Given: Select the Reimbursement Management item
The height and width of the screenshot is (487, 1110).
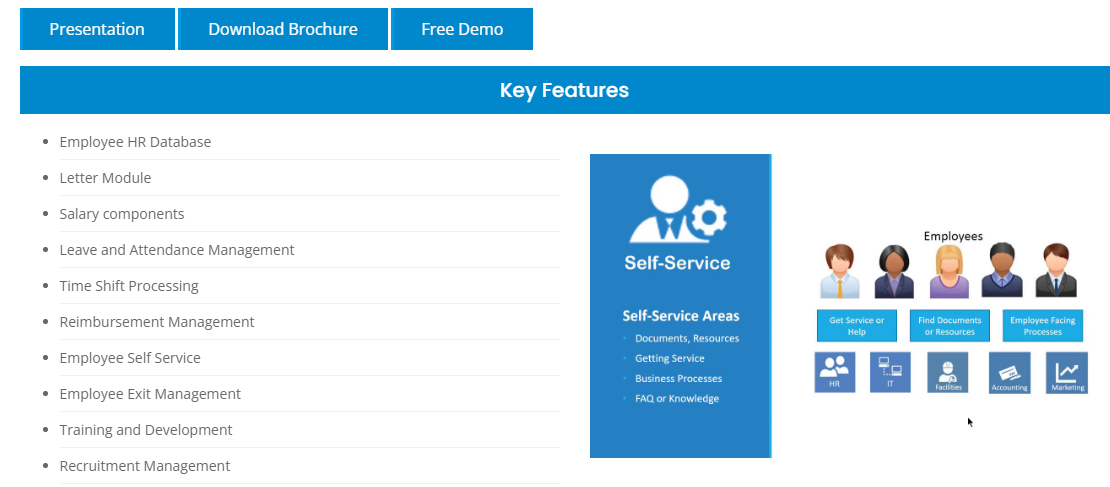Looking at the screenshot, I should pos(156,322).
